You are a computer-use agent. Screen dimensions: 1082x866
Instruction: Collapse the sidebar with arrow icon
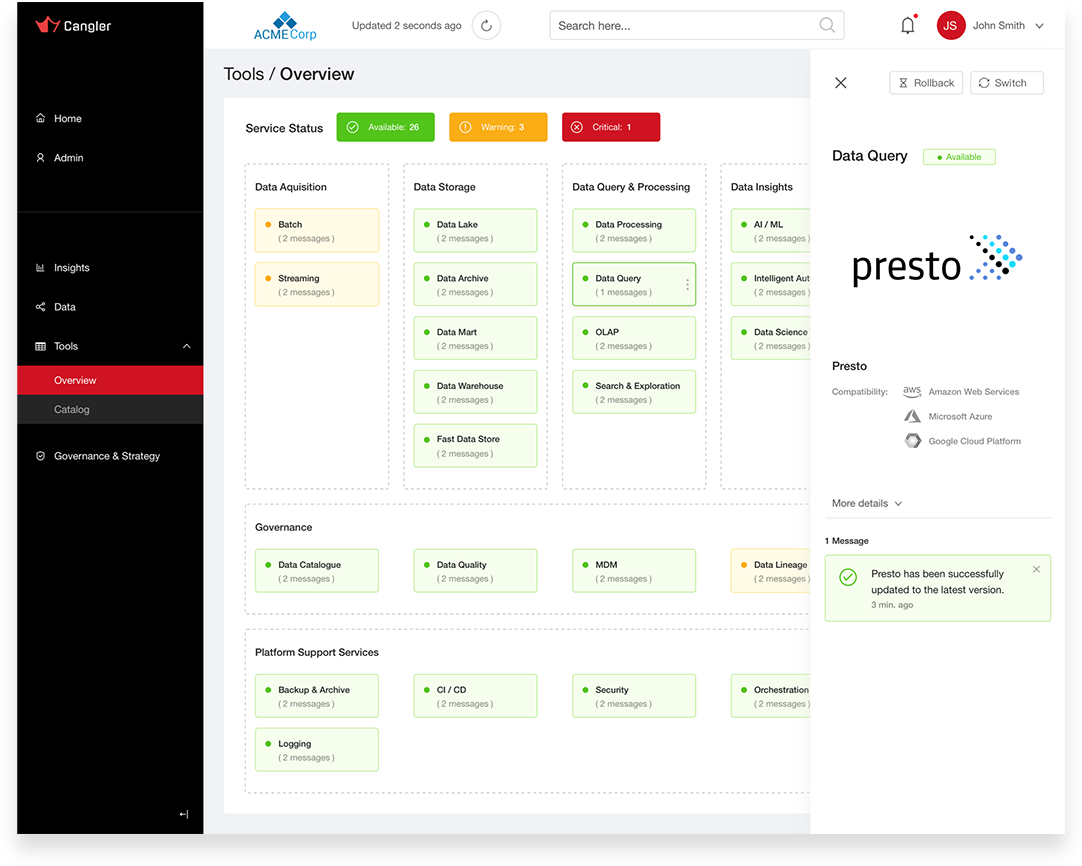point(184,814)
